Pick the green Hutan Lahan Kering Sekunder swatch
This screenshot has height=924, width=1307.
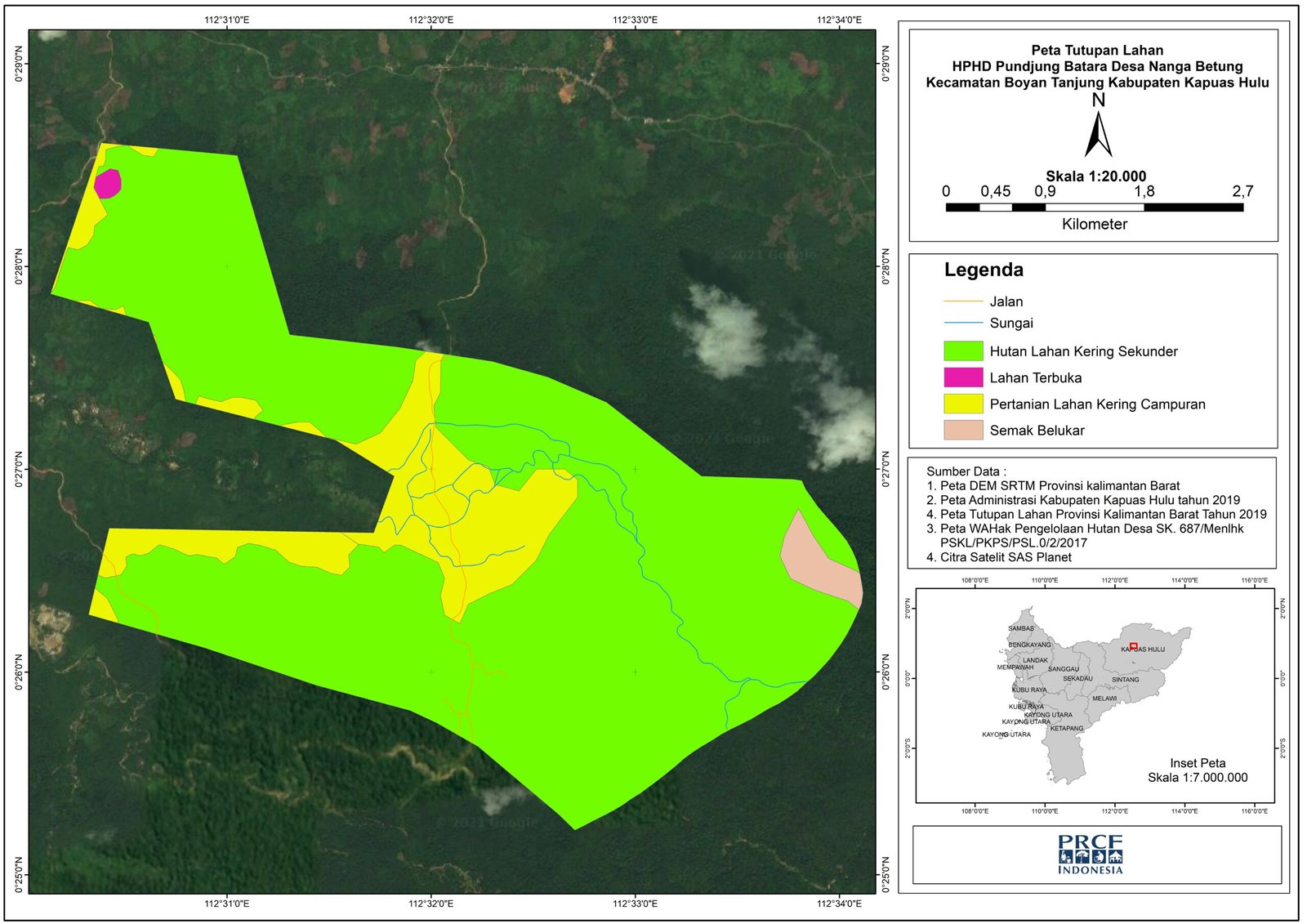point(963,351)
